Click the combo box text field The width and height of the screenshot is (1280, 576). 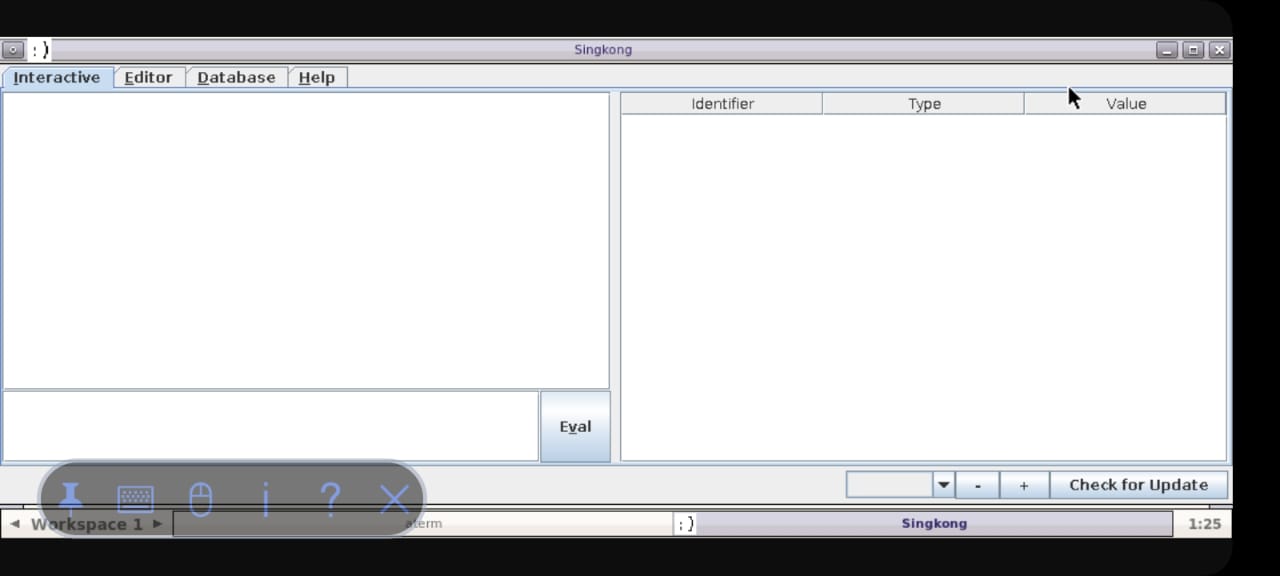click(889, 485)
